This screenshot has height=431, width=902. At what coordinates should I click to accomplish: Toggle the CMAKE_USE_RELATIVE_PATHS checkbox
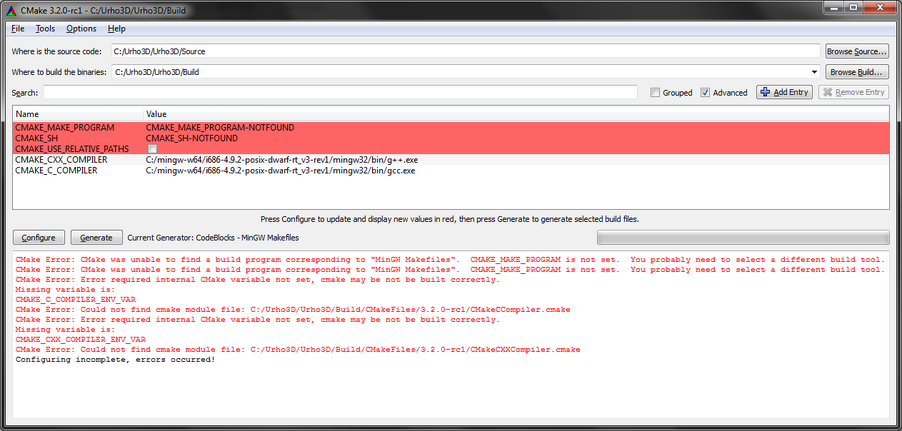pos(152,149)
